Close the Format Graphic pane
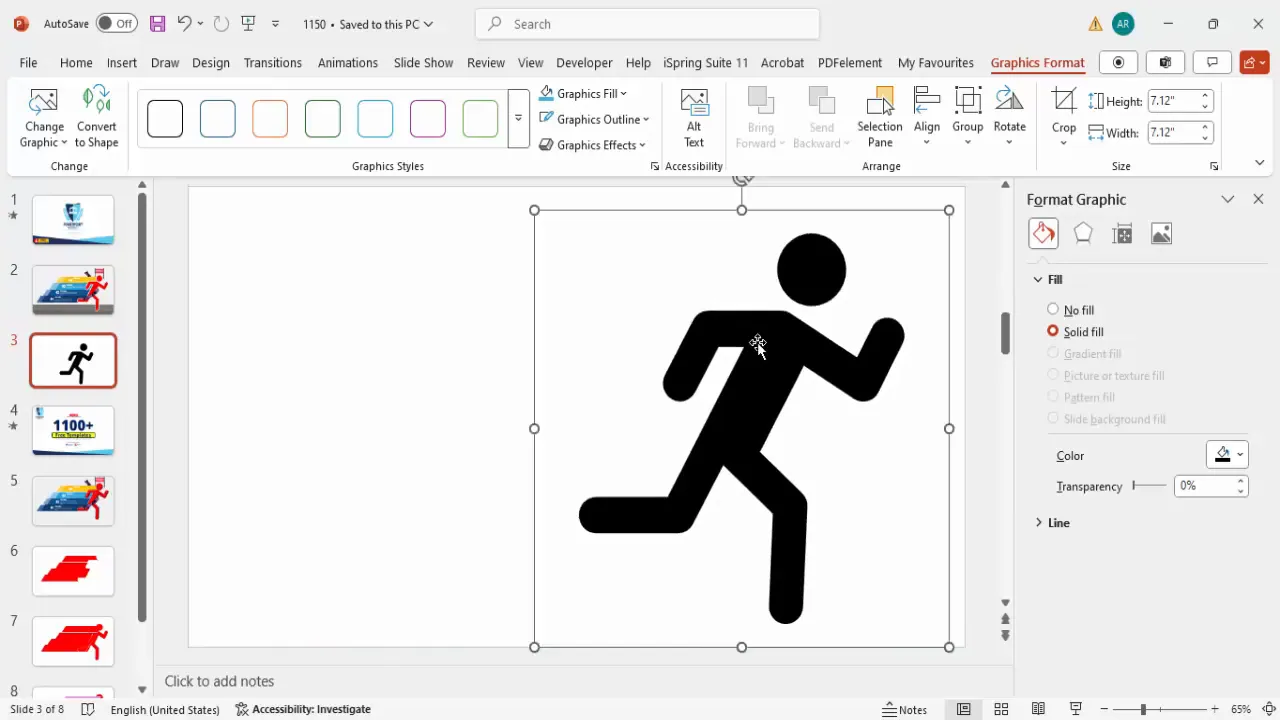 click(x=1258, y=199)
